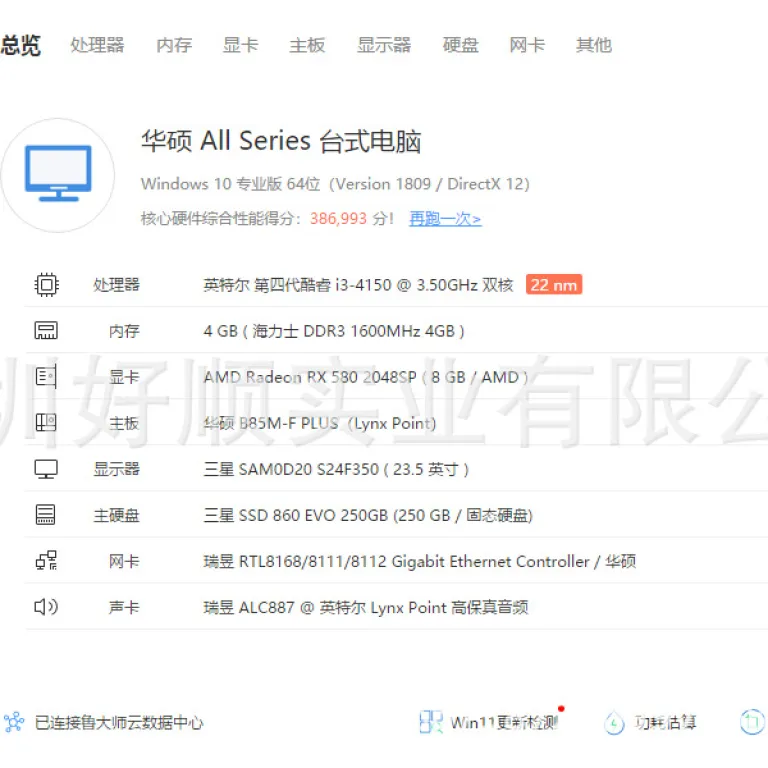Open the 主板 tab

tap(307, 45)
